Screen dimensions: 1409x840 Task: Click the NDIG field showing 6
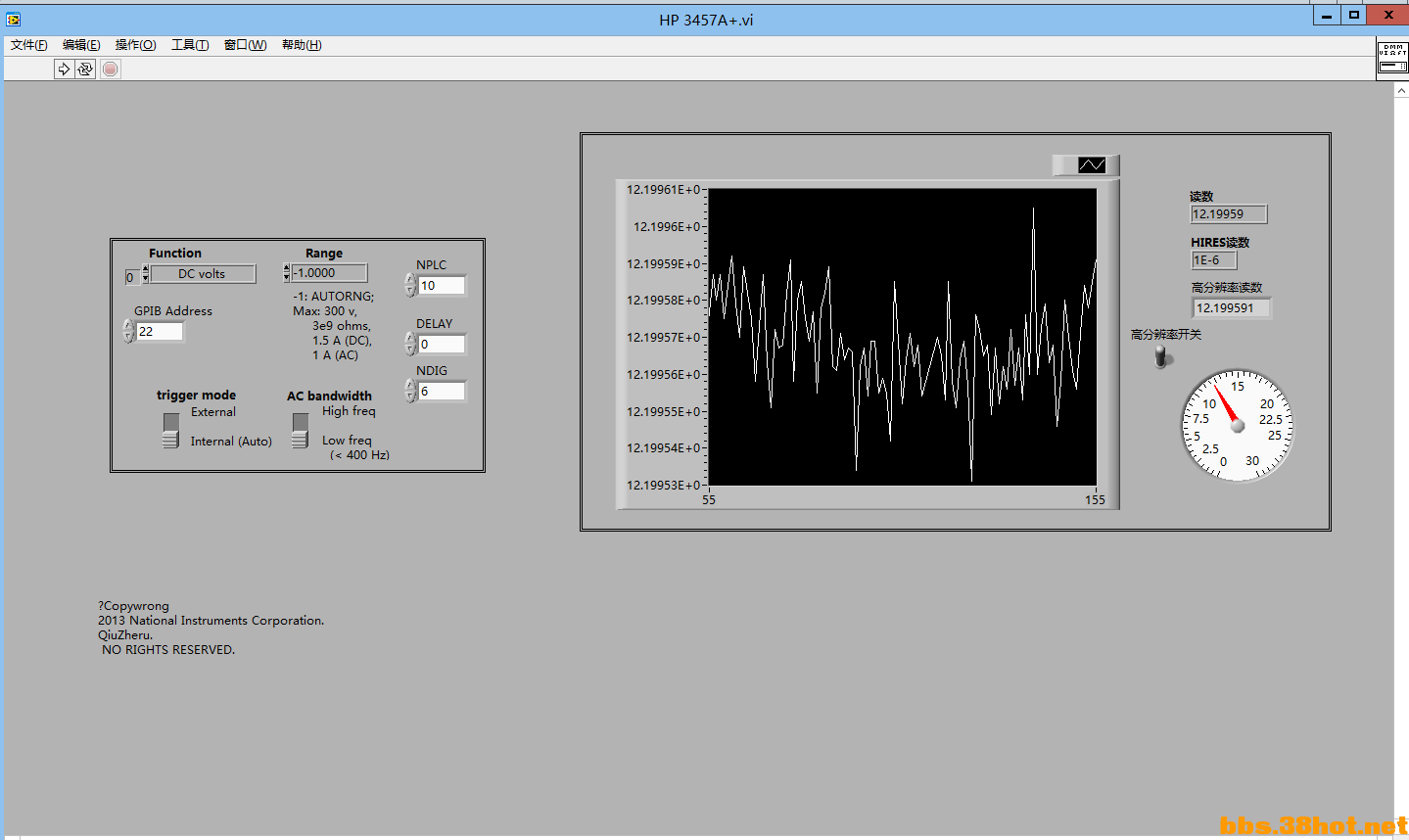click(442, 392)
